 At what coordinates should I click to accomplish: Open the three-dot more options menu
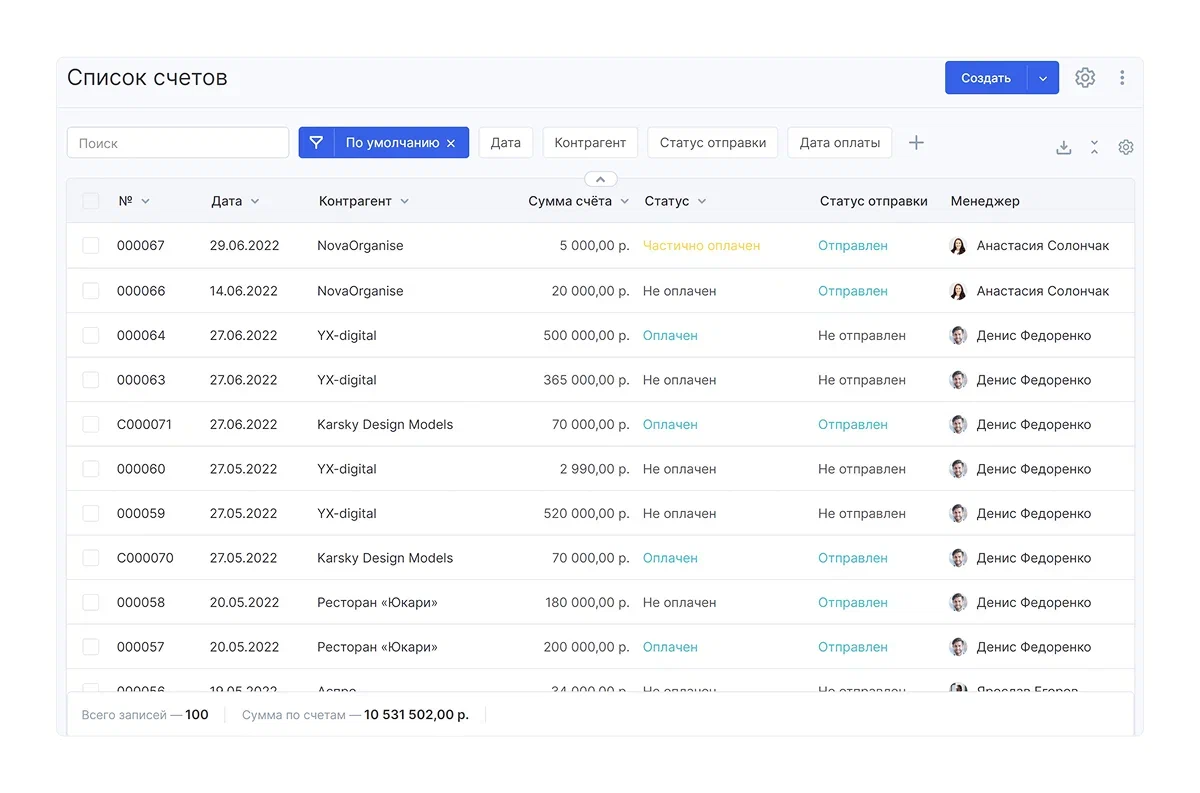[1122, 78]
